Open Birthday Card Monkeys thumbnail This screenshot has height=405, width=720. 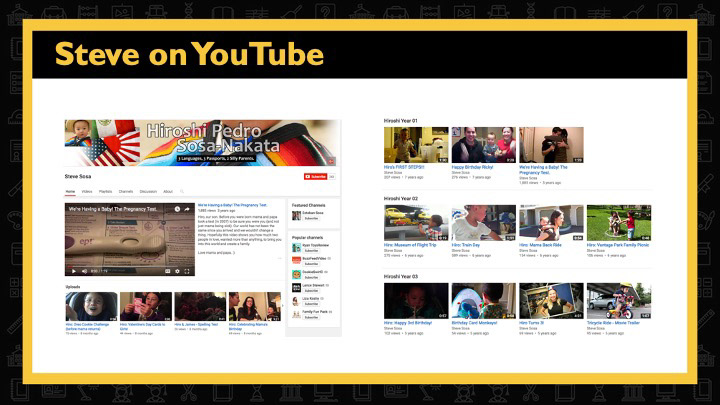click(x=484, y=301)
